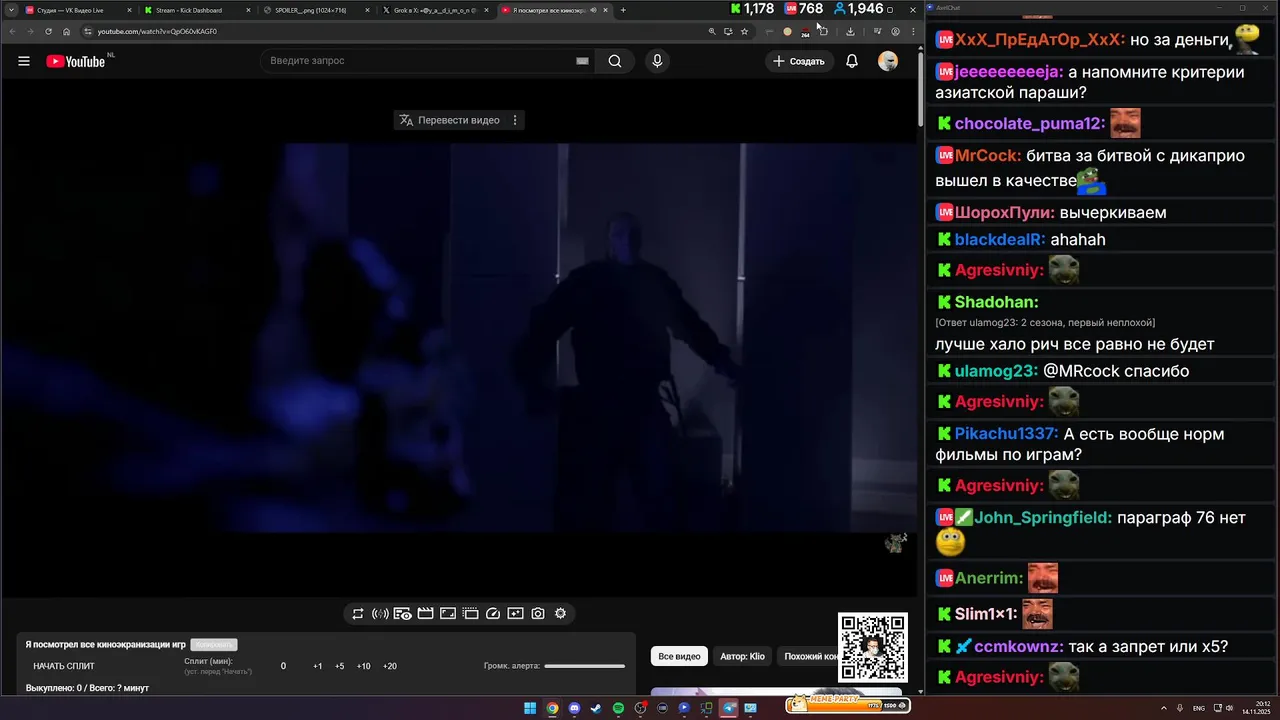Click chat username 'John_Springfield'
Screen dimensions: 1280x720
pos(1043,518)
